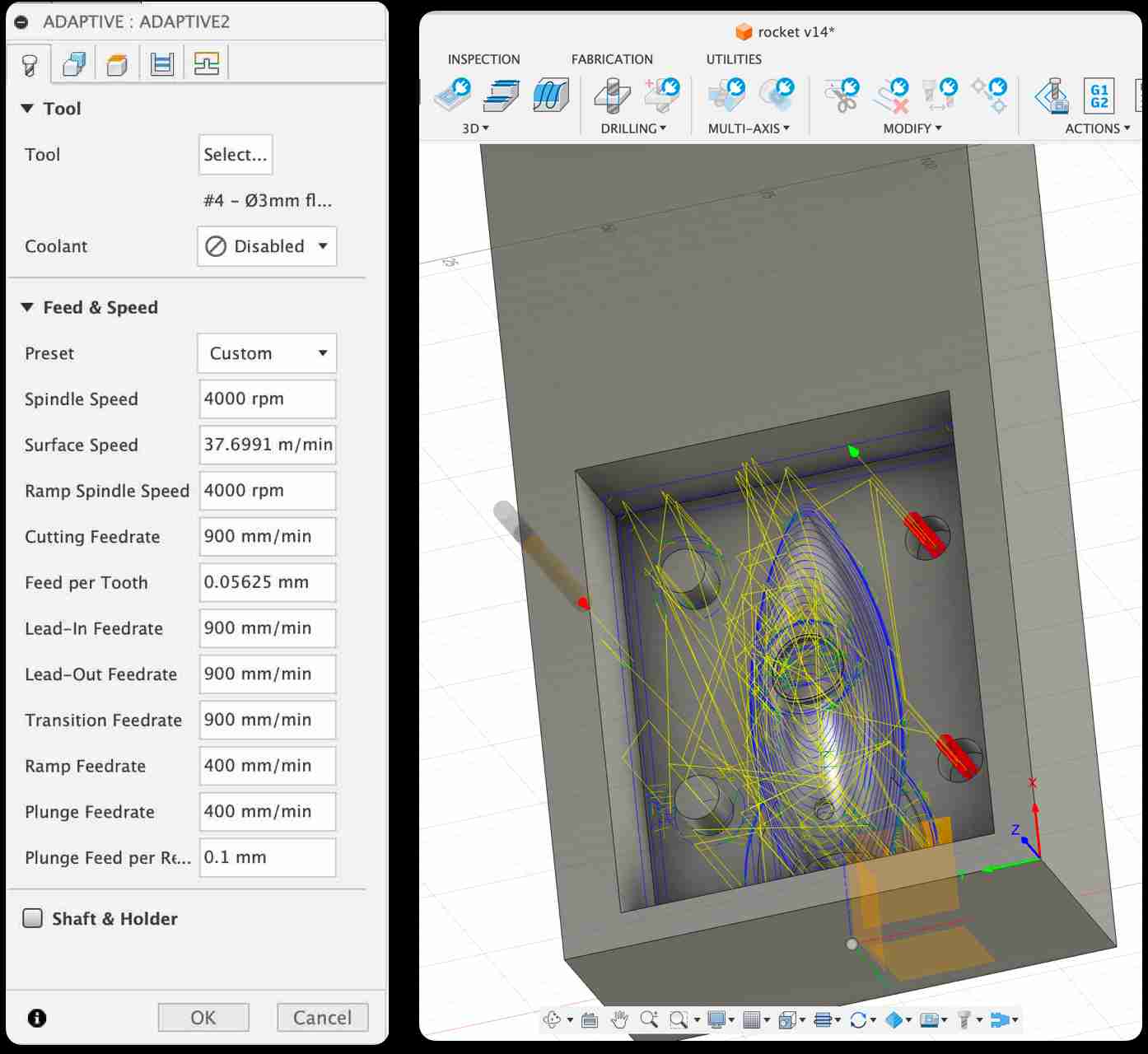Switch to the INSPECTION ribbon tab
Screen dimensions: 1148x1054
pyautogui.click(x=483, y=59)
